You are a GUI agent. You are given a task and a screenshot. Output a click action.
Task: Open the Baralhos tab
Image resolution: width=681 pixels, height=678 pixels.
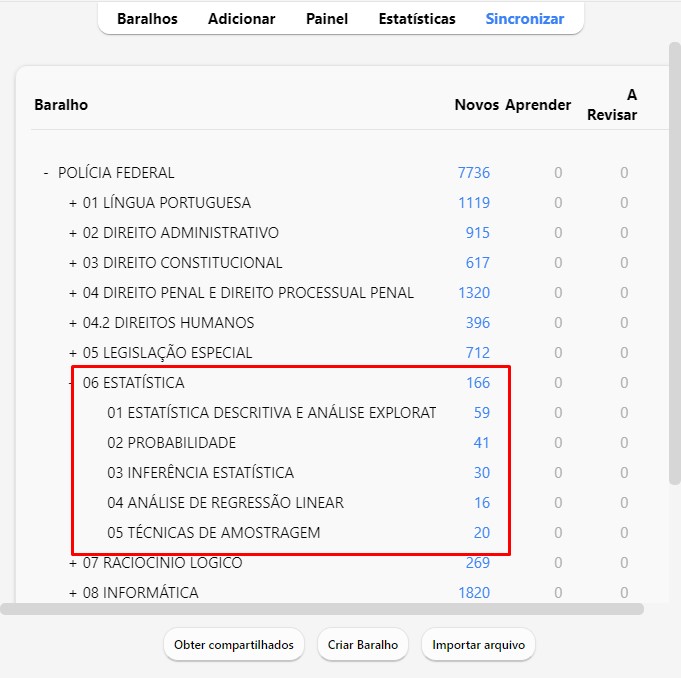[147, 19]
